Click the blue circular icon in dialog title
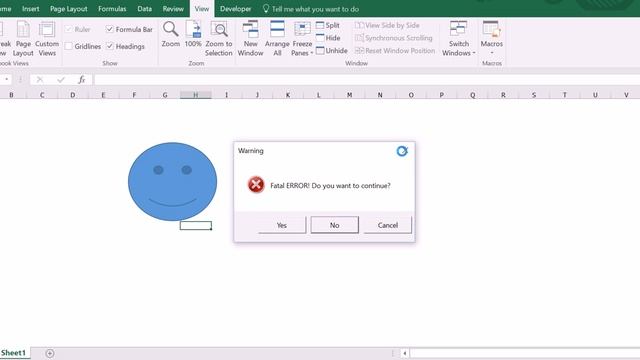640x360 pixels. pyautogui.click(x=402, y=151)
